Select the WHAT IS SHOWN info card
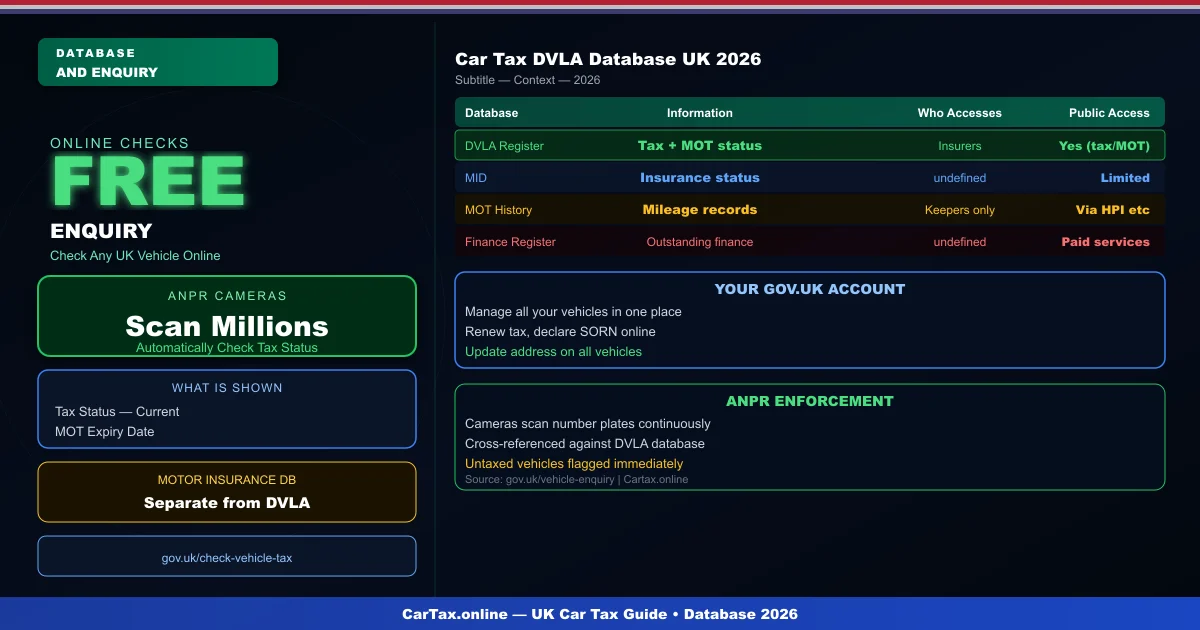 coord(226,408)
